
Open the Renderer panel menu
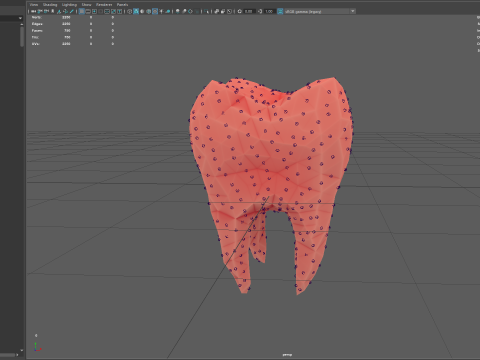104,4
